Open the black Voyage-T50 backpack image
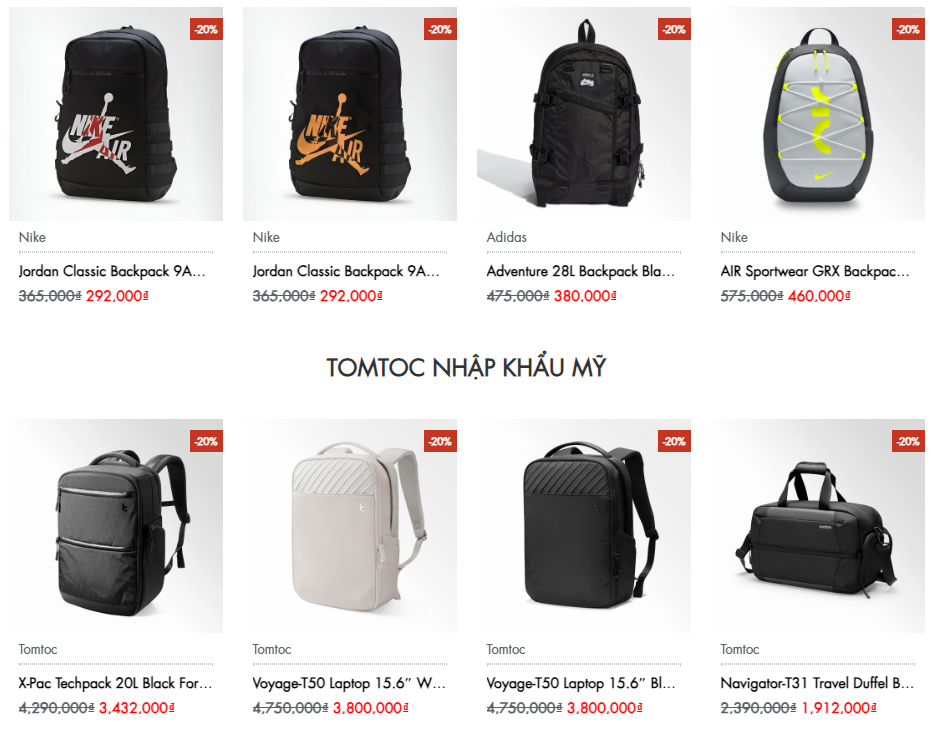The width and height of the screenshot is (932, 733). pos(584,526)
